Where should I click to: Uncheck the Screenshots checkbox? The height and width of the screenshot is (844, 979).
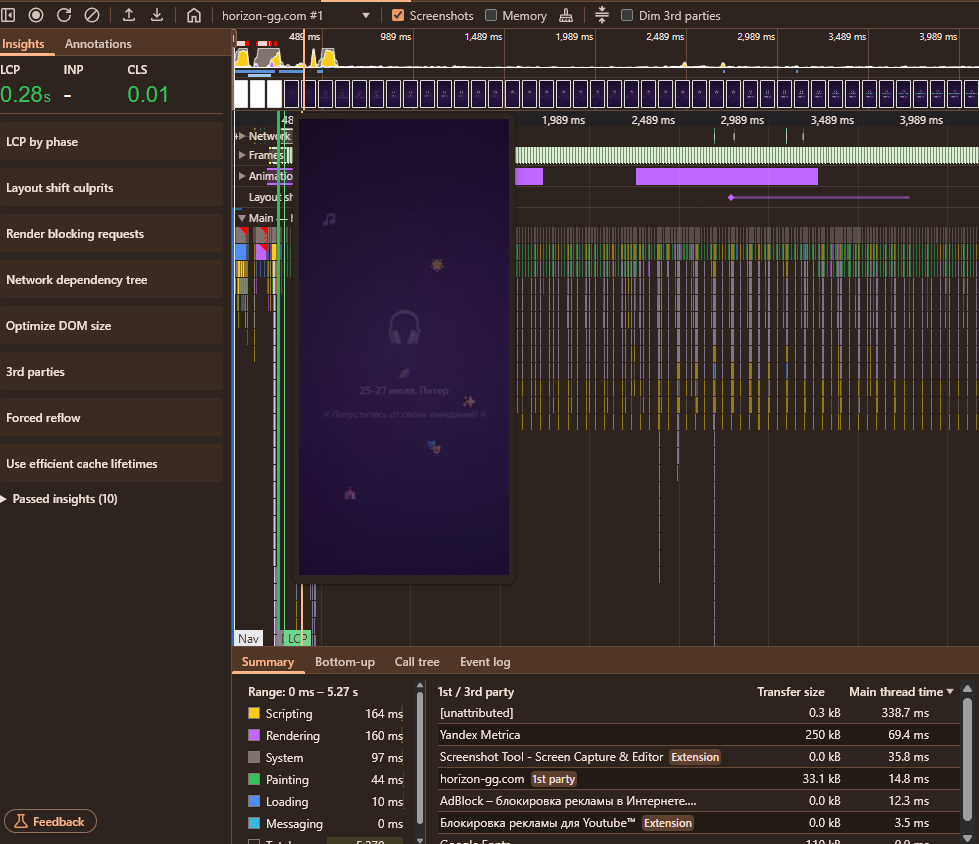398,15
